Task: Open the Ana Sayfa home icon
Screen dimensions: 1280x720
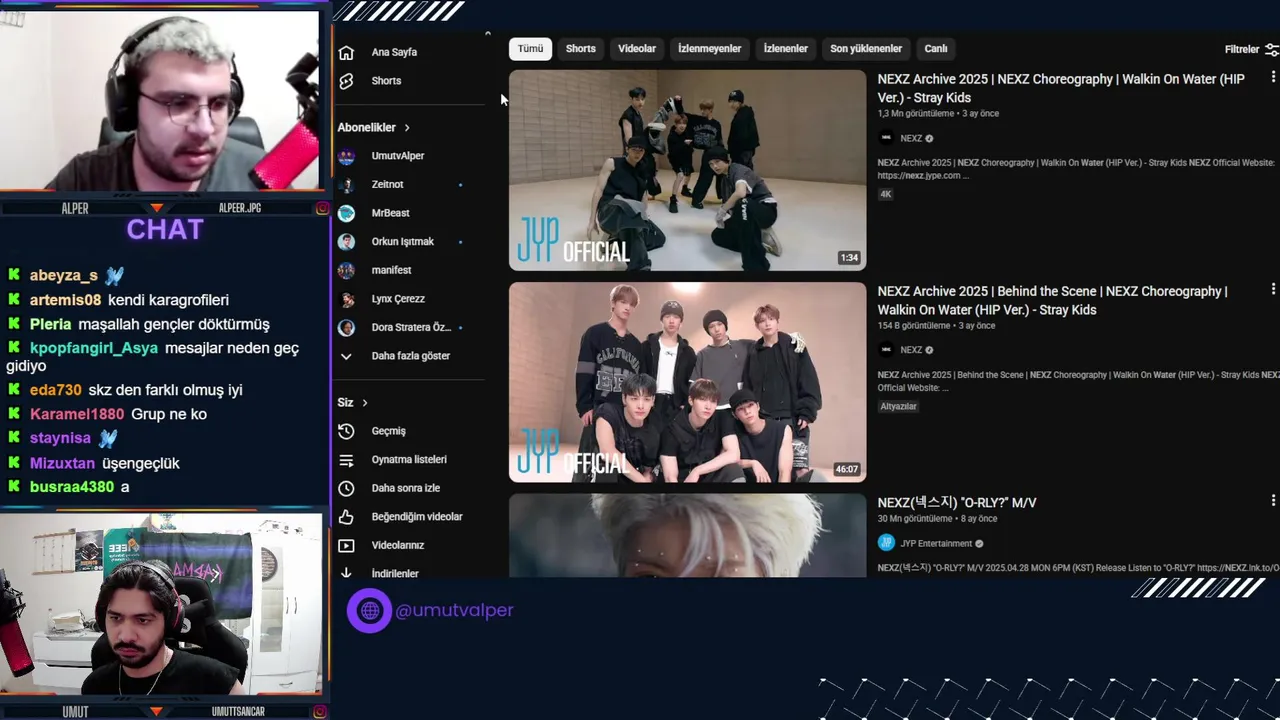Action: click(x=346, y=52)
